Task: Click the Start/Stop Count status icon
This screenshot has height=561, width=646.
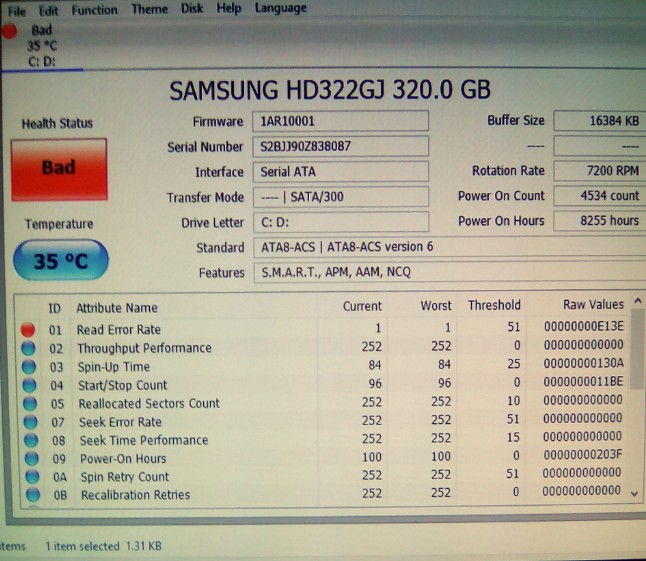Action: [x=28, y=385]
